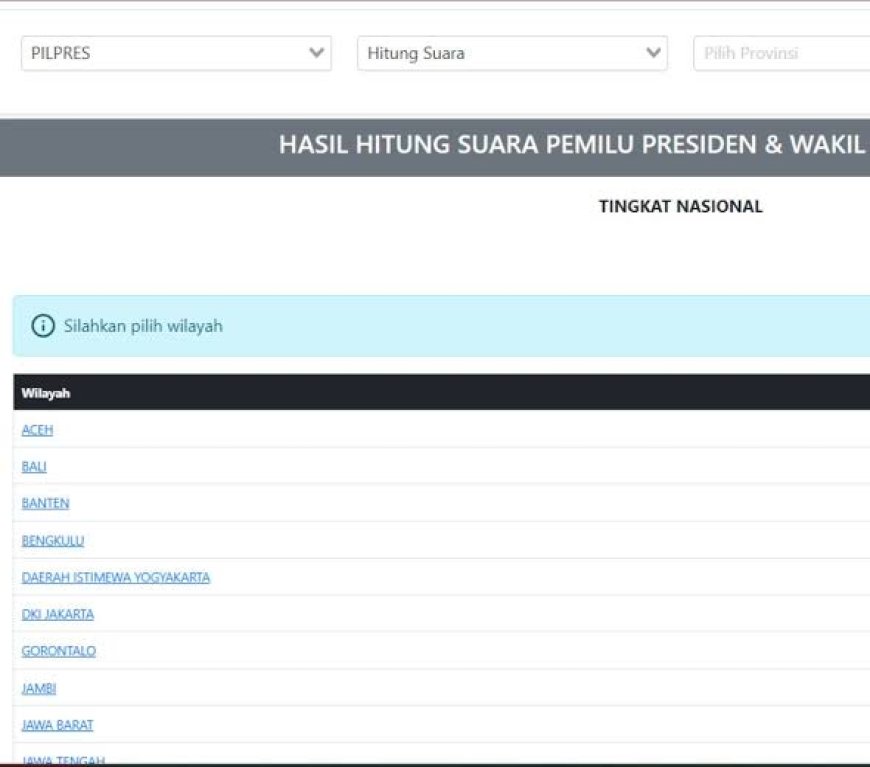870x767 pixels.
Task: Click the info icon beside Silahkan pilih wilayah
Action: click(x=43, y=326)
